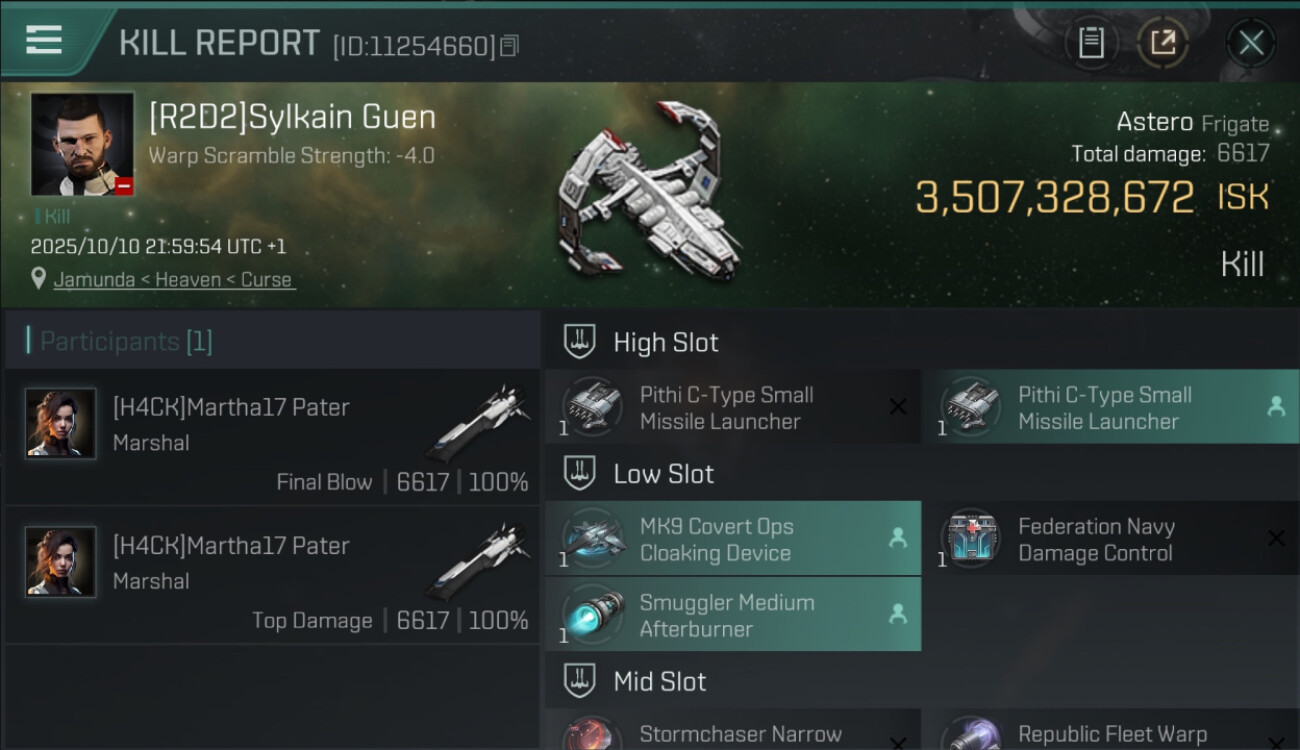Open the hamburger menu icon
The height and width of the screenshot is (750, 1300).
point(44,41)
